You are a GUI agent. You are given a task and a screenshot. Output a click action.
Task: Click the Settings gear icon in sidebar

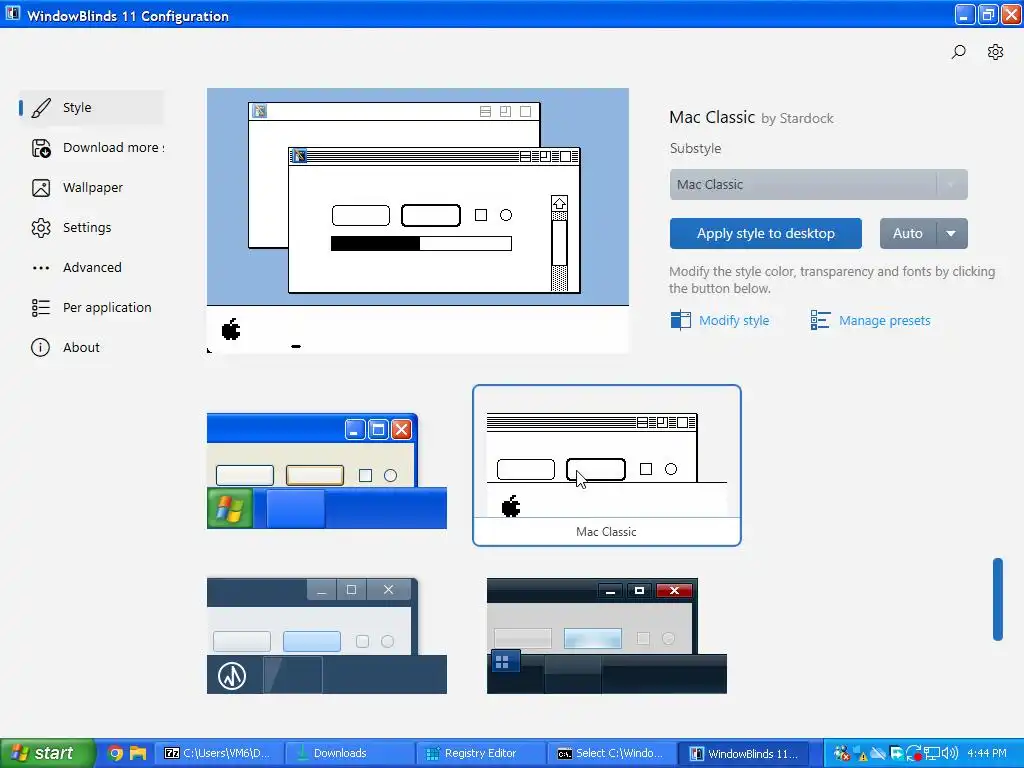(40, 228)
